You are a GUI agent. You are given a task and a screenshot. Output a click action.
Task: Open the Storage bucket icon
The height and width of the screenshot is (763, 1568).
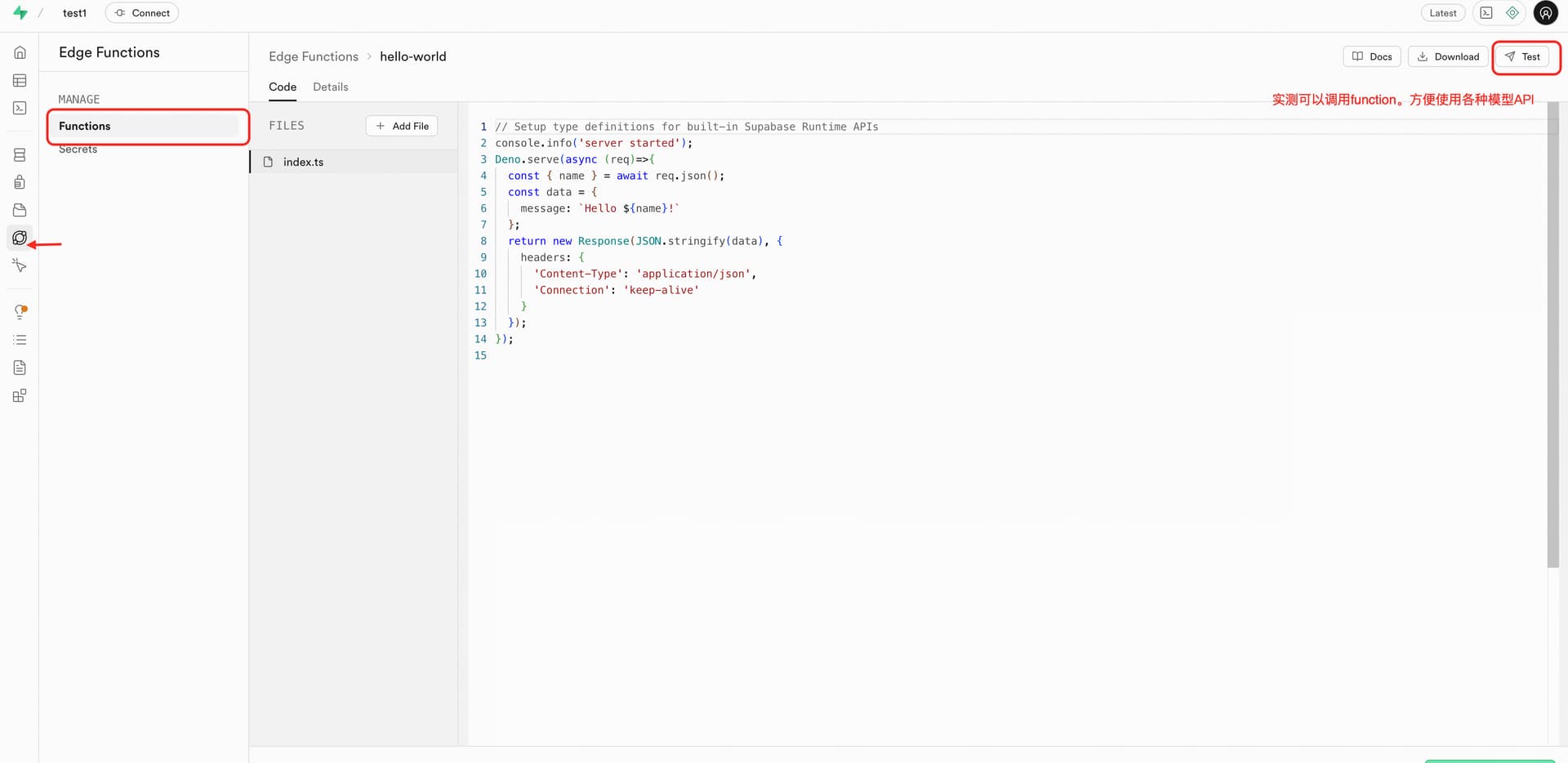[20, 210]
